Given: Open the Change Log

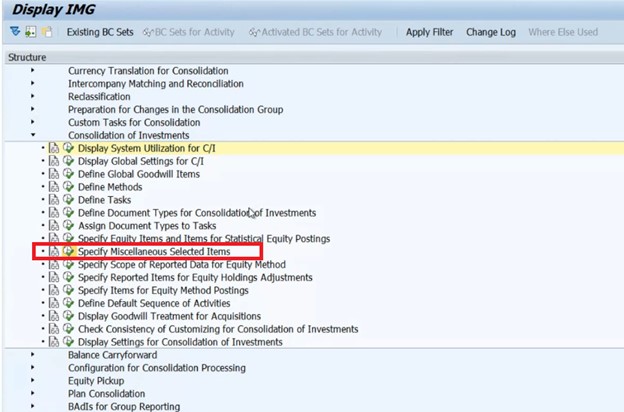Looking at the screenshot, I should 491,32.
